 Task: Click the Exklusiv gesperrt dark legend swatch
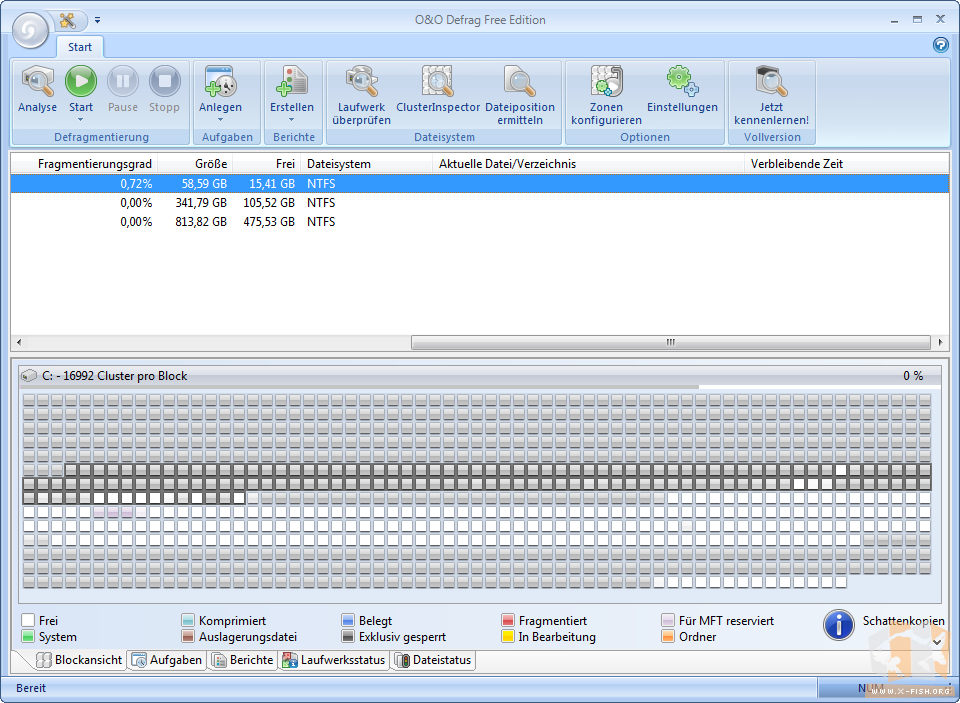pos(348,636)
